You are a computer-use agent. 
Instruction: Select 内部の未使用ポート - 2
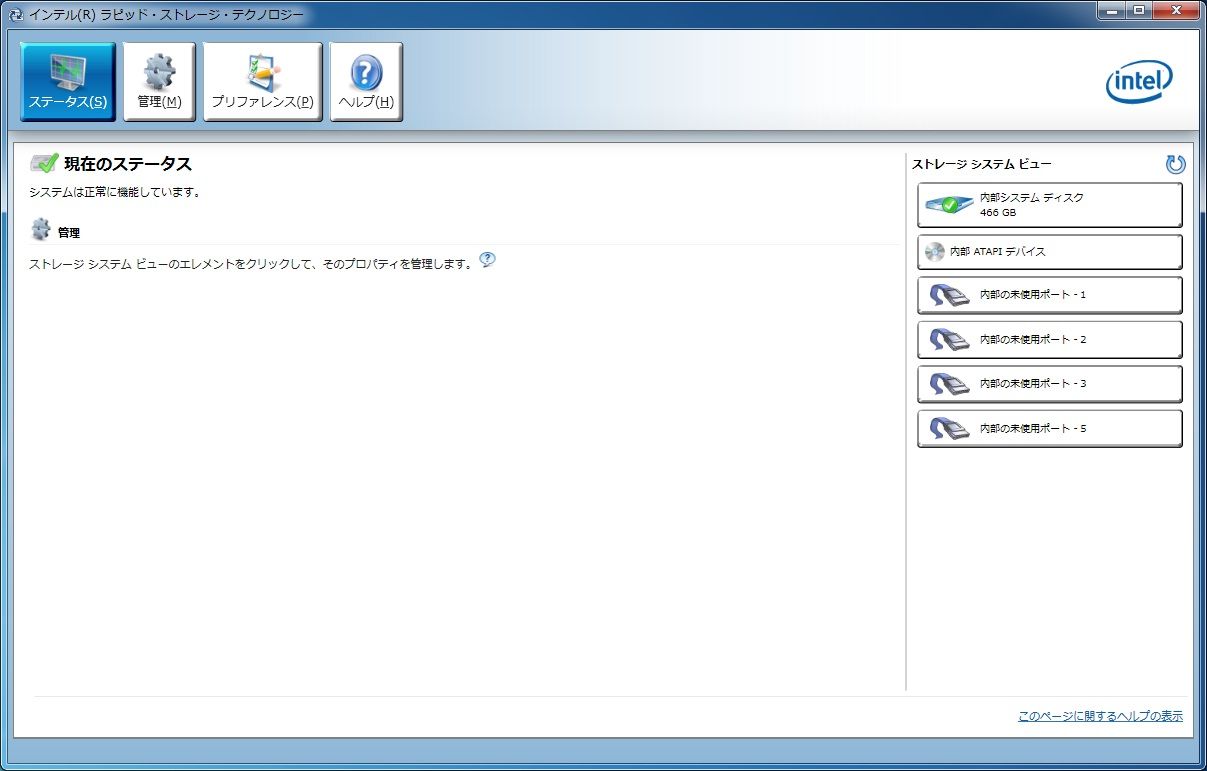[x=1050, y=340]
